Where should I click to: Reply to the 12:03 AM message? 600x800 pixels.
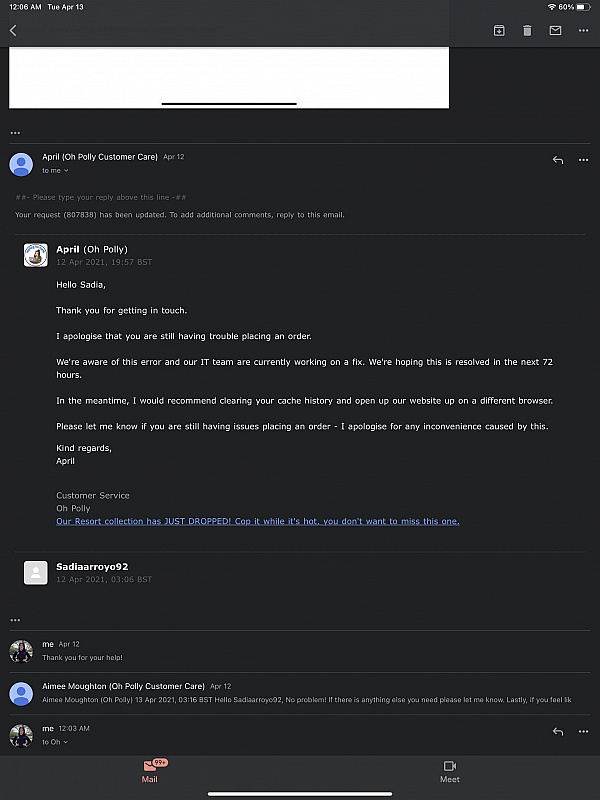point(558,732)
